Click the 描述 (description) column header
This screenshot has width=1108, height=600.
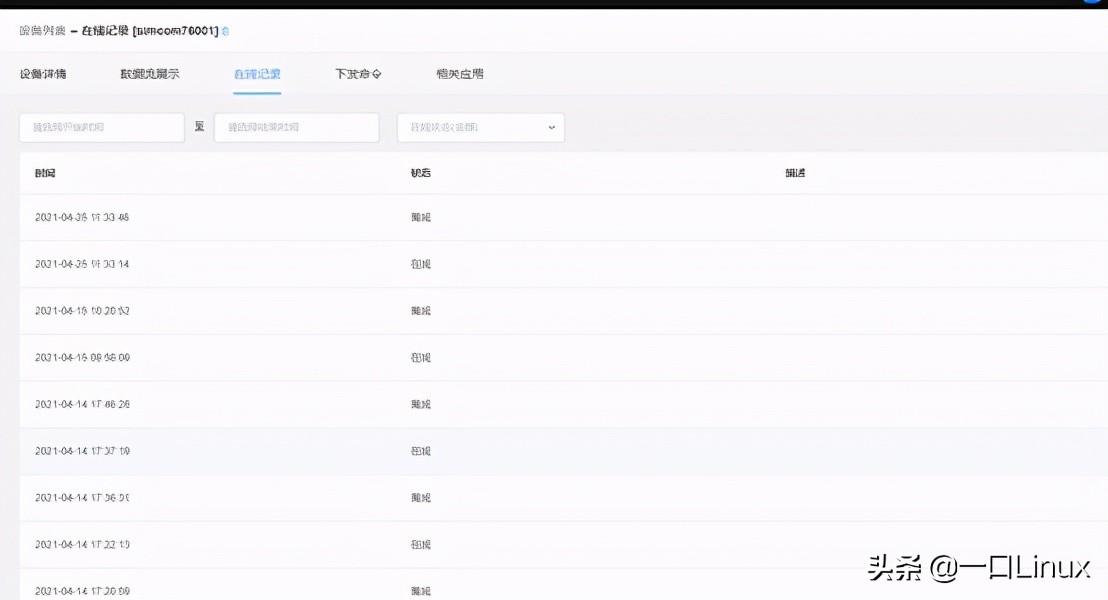point(795,172)
